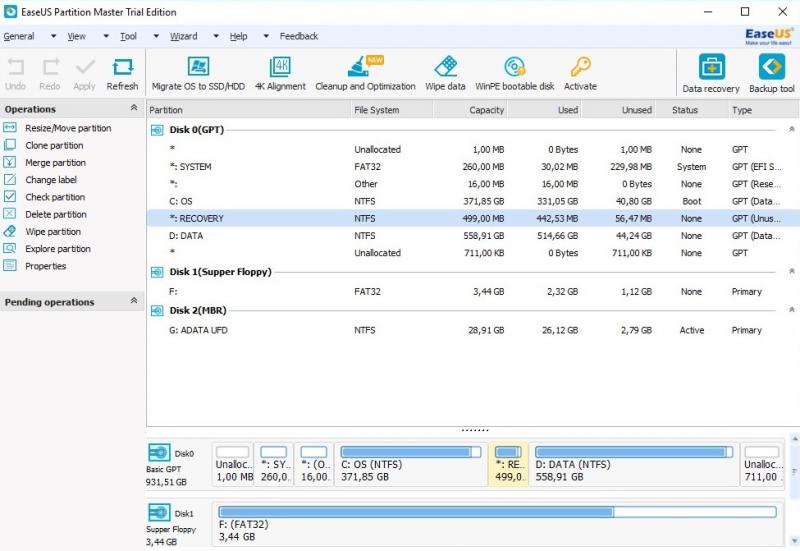The image size is (800, 551).
Task: Select the *: RECOVERY partition row
Action: pos(473,218)
